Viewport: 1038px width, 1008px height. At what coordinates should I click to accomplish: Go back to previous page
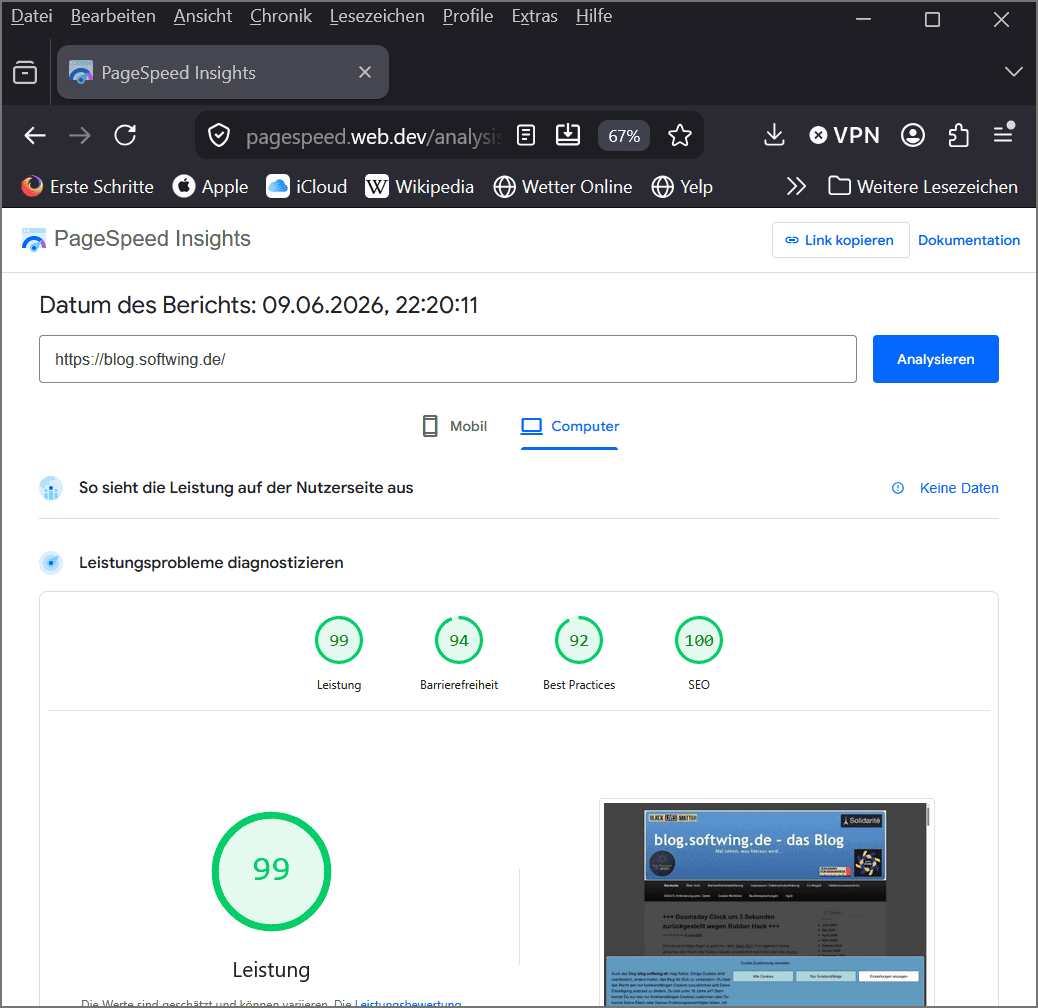coord(35,136)
